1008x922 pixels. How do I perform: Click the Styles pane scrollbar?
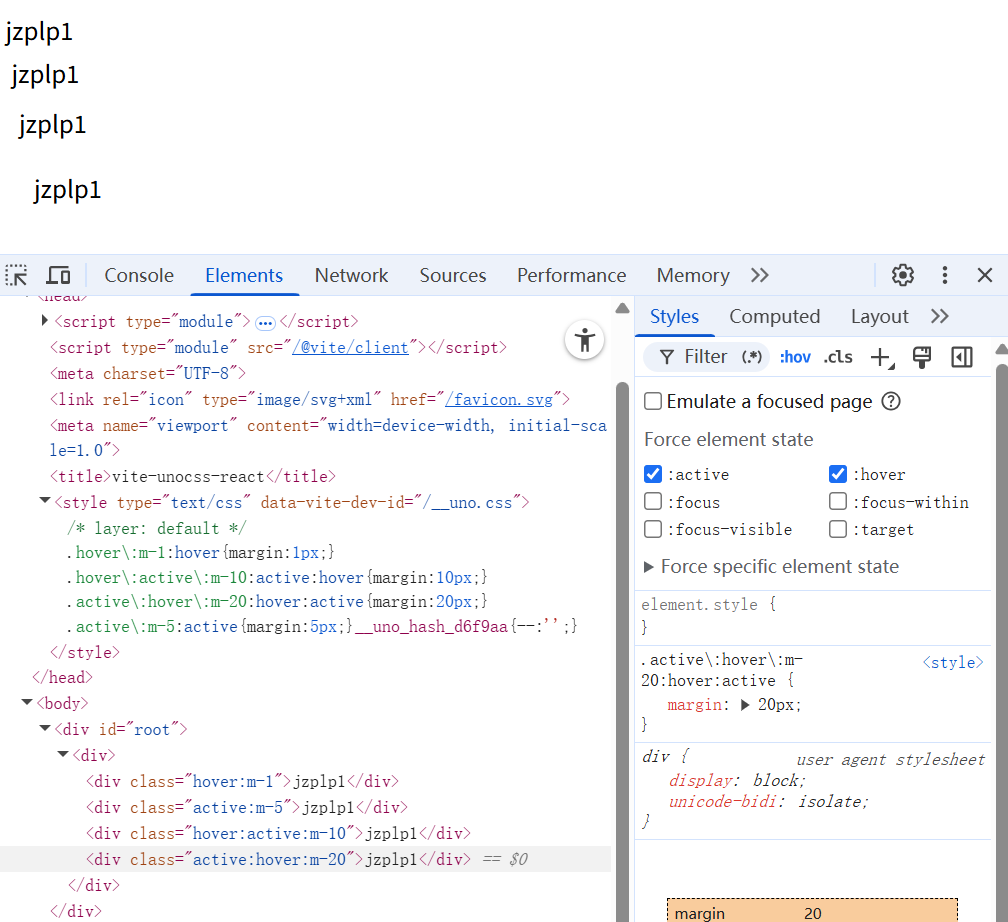click(1001, 643)
